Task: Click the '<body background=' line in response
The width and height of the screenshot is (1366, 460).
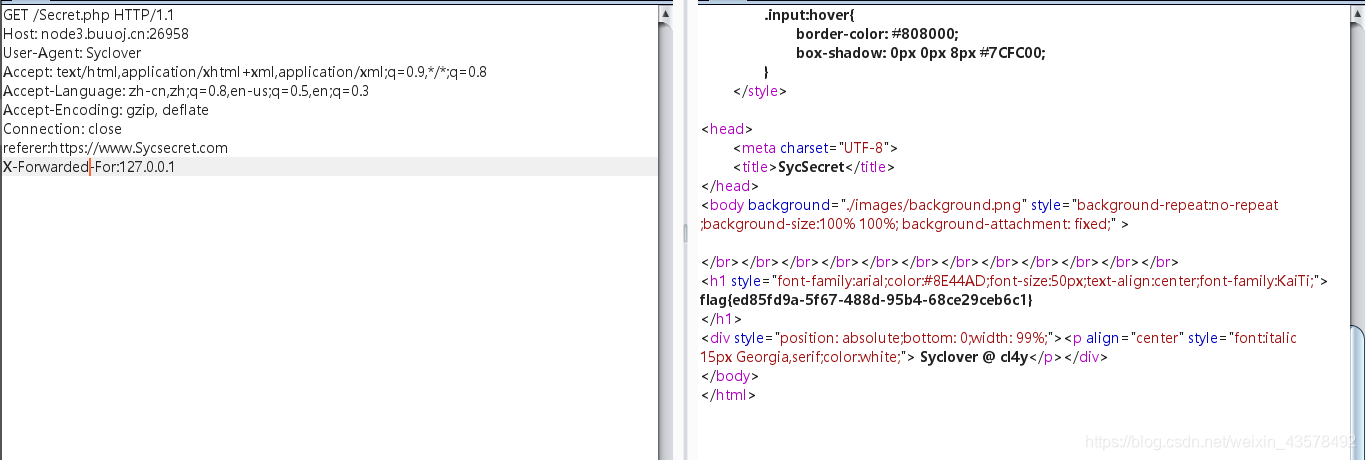Action: click(990, 205)
